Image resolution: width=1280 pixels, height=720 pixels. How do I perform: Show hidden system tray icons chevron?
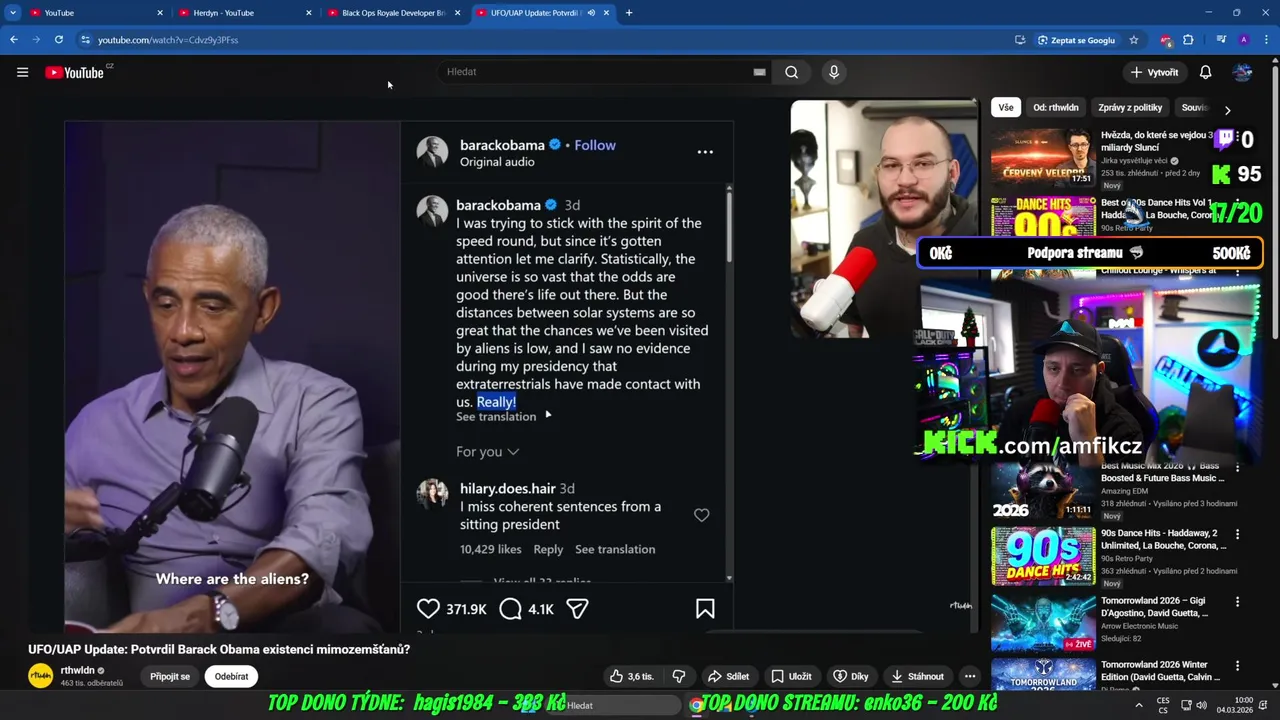click(1138, 705)
